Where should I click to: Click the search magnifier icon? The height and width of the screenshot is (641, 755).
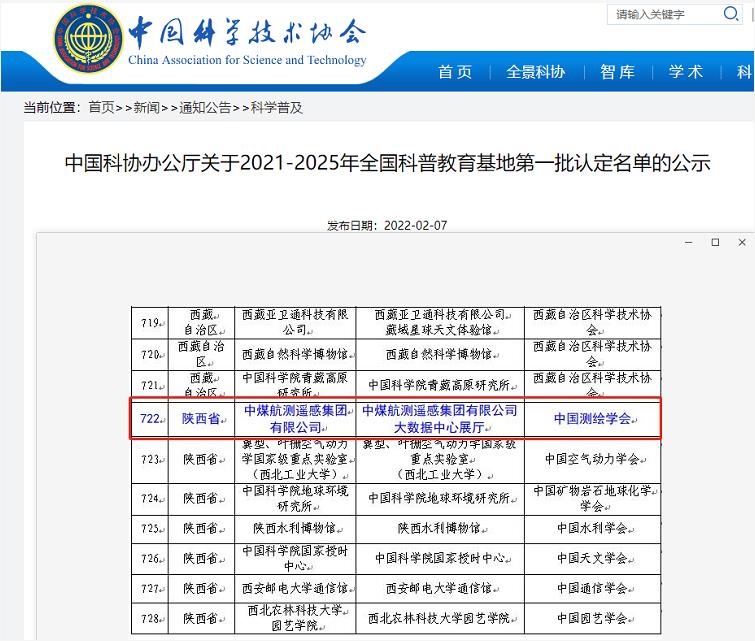pyautogui.click(x=731, y=13)
